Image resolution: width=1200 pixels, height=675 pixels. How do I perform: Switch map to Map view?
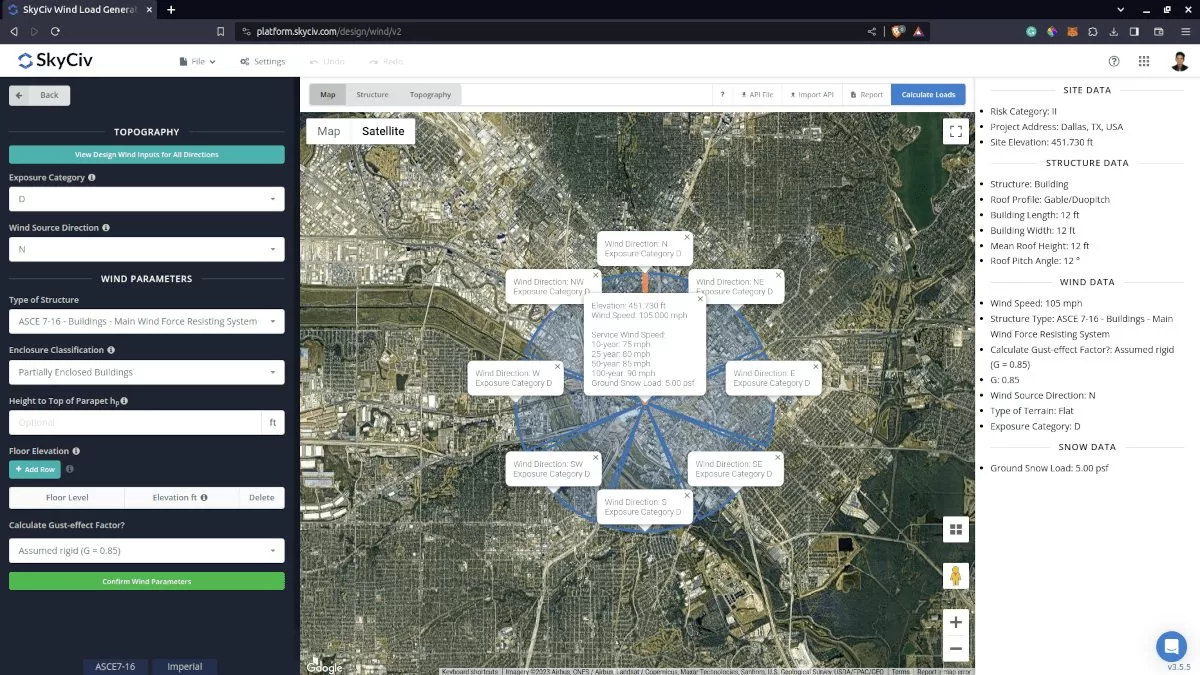point(329,131)
